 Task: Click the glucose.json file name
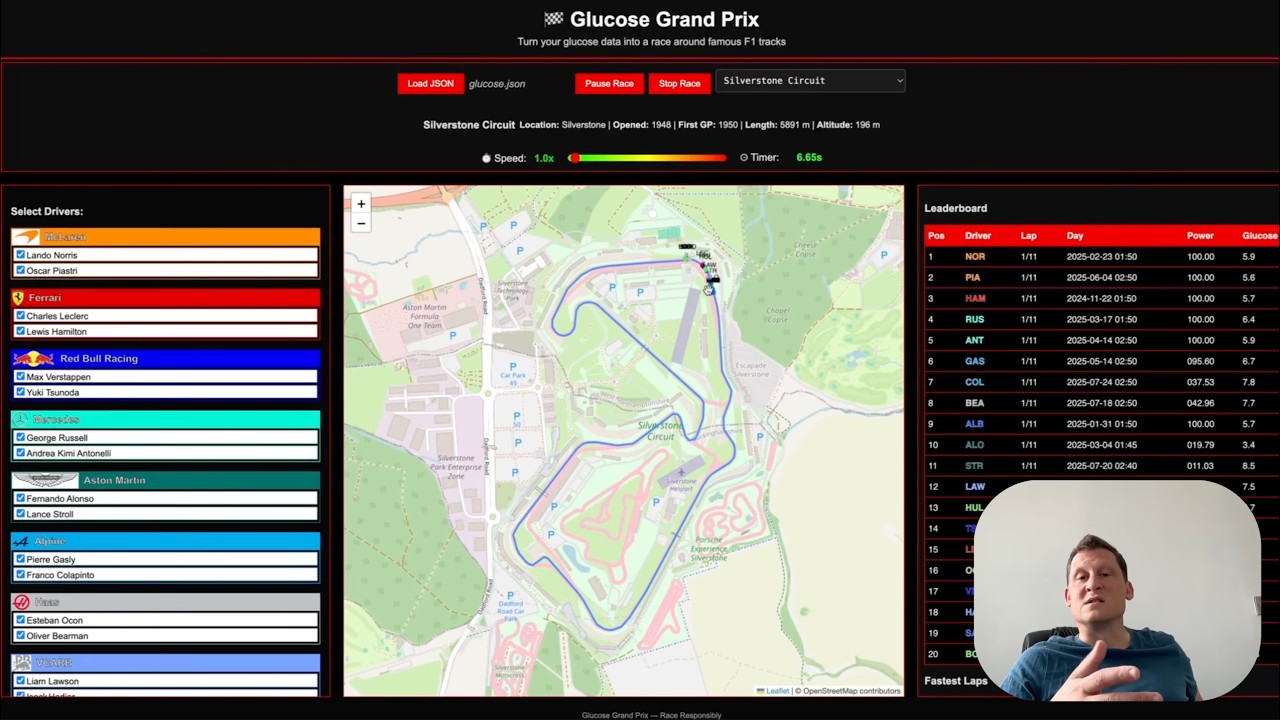[497, 84]
